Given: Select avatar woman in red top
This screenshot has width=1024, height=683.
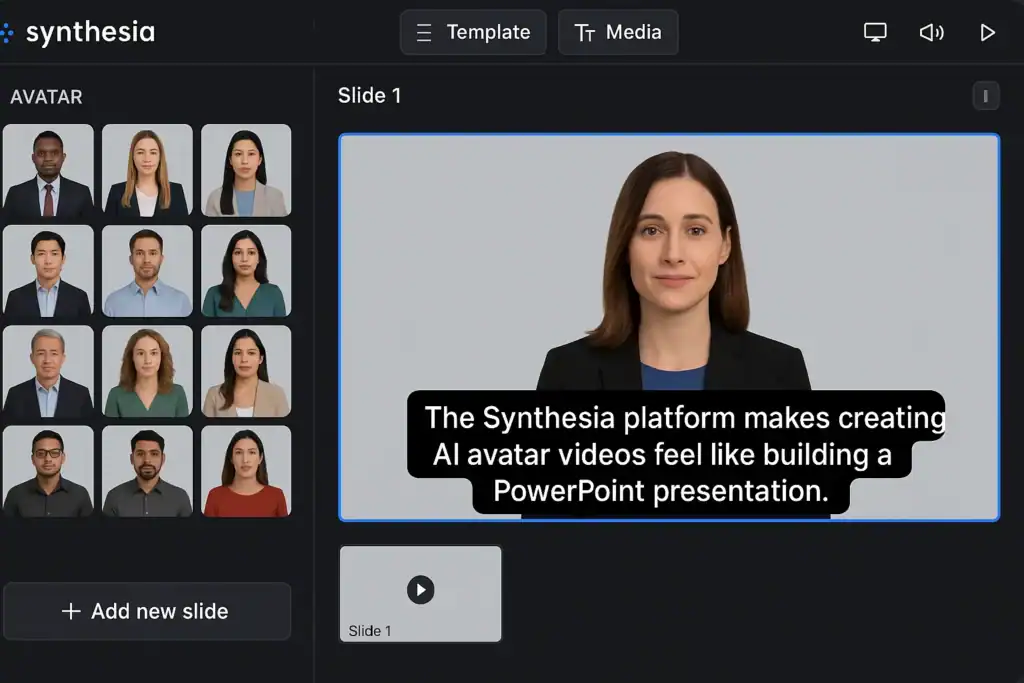Looking at the screenshot, I should click(x=246, y=471).
